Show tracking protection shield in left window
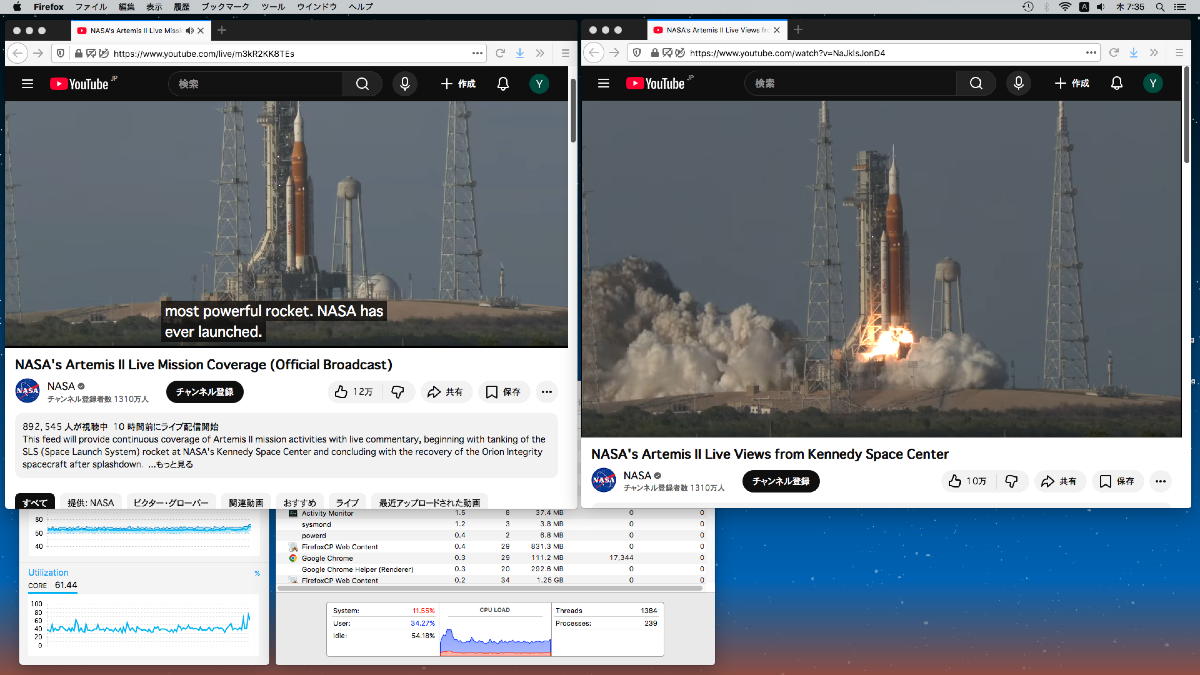This screenshot has height=675, width=1200. (61, 53)
